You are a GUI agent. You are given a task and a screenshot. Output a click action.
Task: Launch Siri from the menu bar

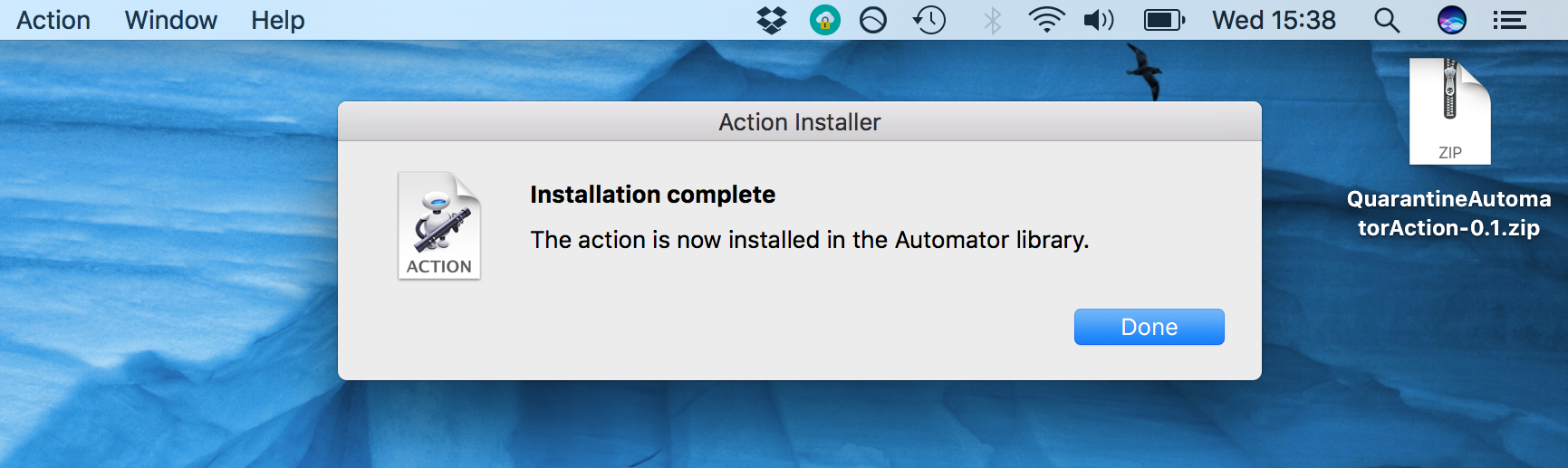[1451, 20]
